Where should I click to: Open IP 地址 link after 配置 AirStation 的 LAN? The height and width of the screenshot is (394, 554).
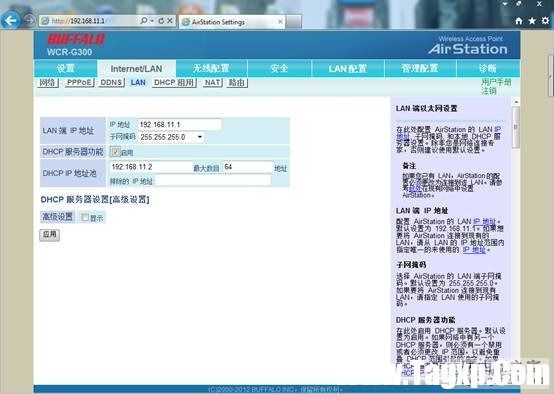485,222
